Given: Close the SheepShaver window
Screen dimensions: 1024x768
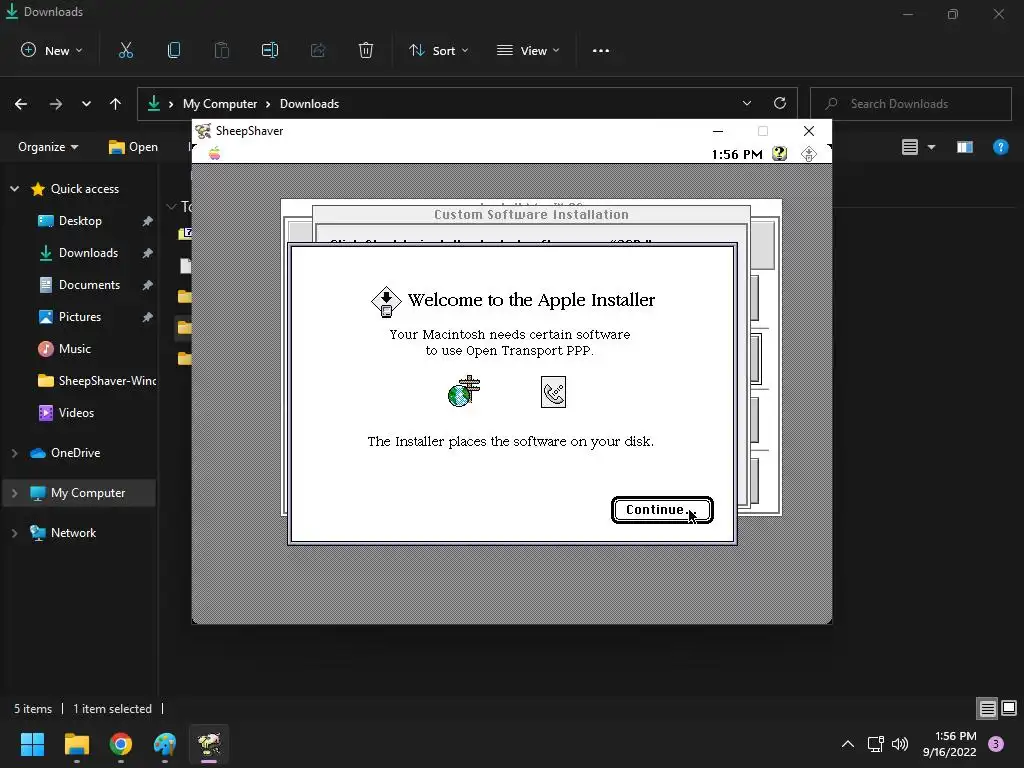Looking at the screenshot, I should click(x=808, y=131).
